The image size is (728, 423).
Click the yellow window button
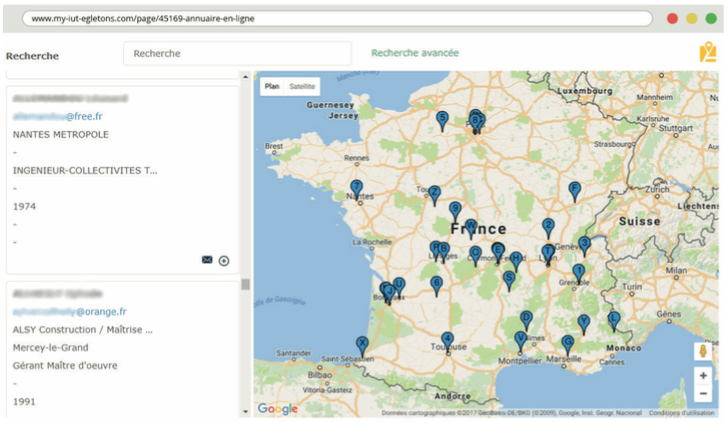pyautogui.click(x=692, y=18)
